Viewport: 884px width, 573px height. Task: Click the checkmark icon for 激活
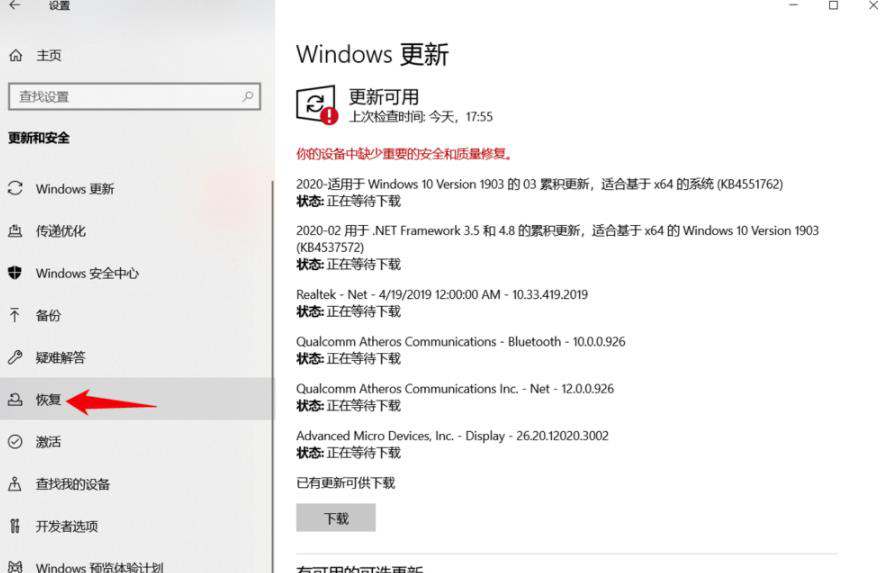click(x=15, y=442)
